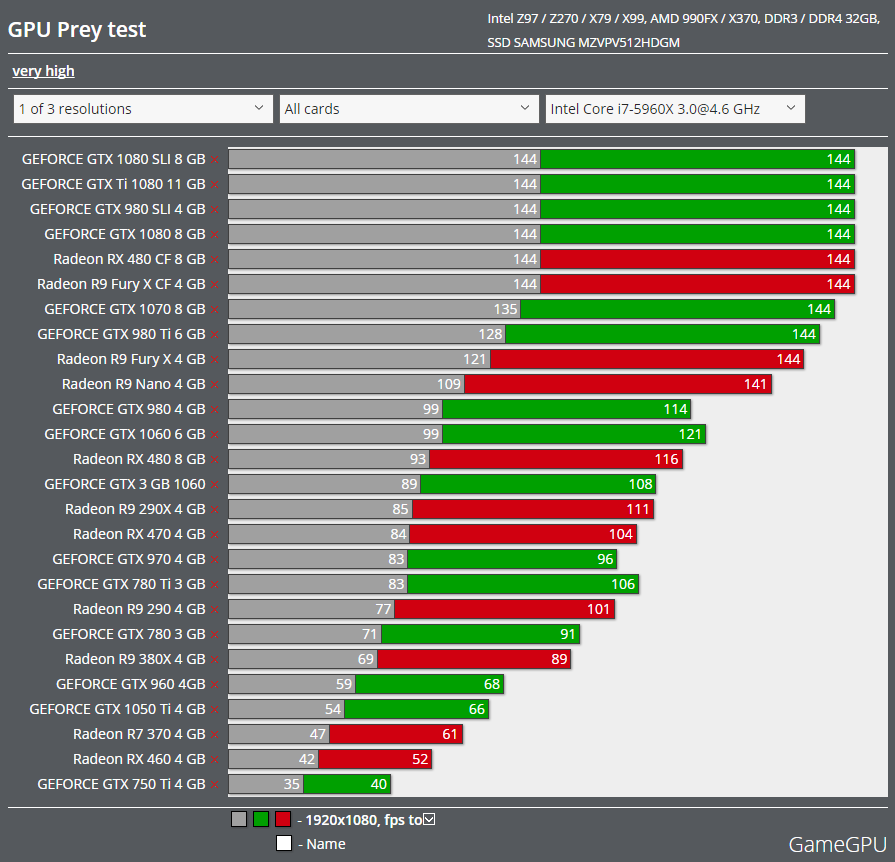Click the "Name" legend label
Screen dimensions: 895x862
(x=326, y=844)
